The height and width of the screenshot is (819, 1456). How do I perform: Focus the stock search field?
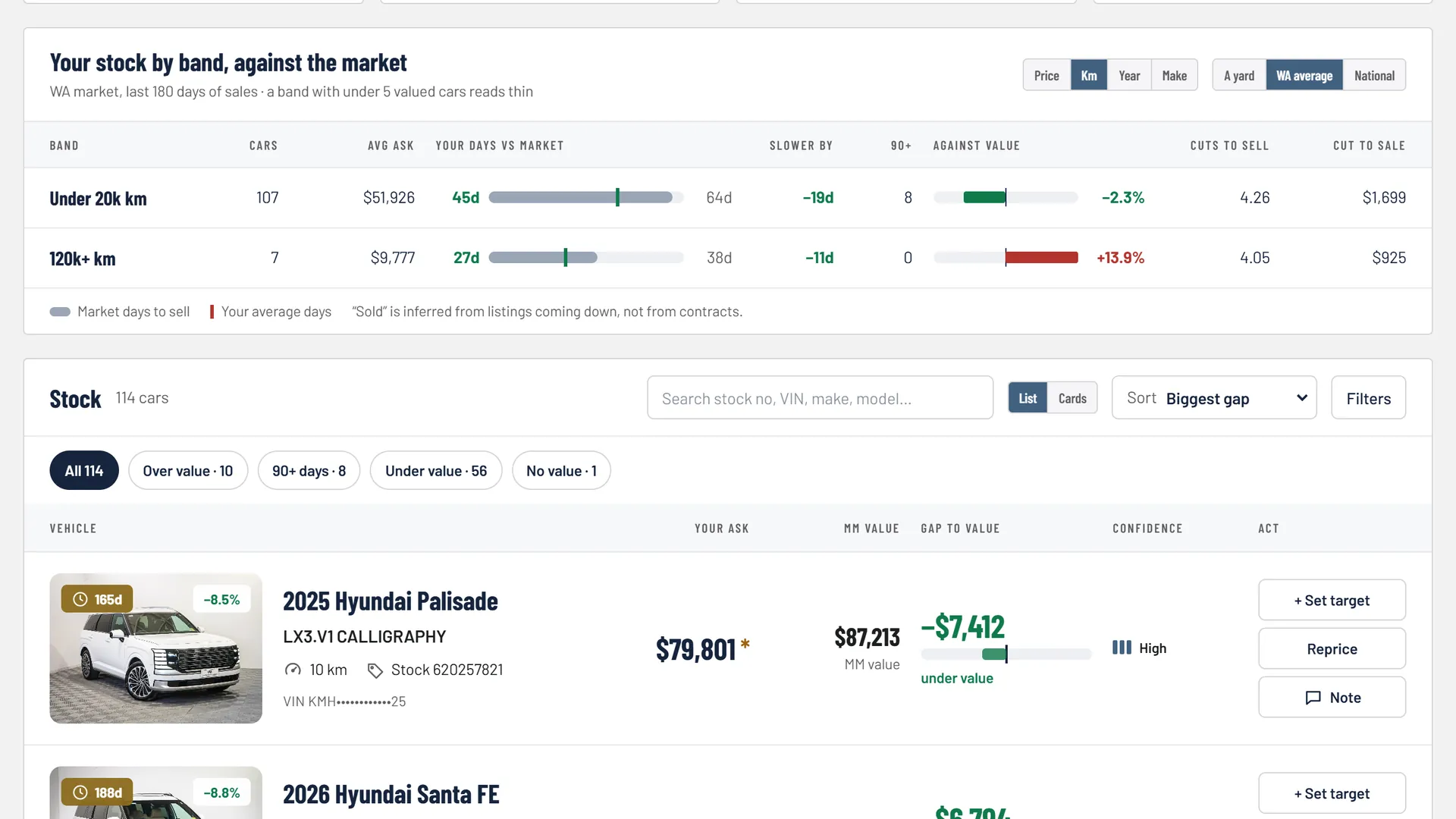820,398
